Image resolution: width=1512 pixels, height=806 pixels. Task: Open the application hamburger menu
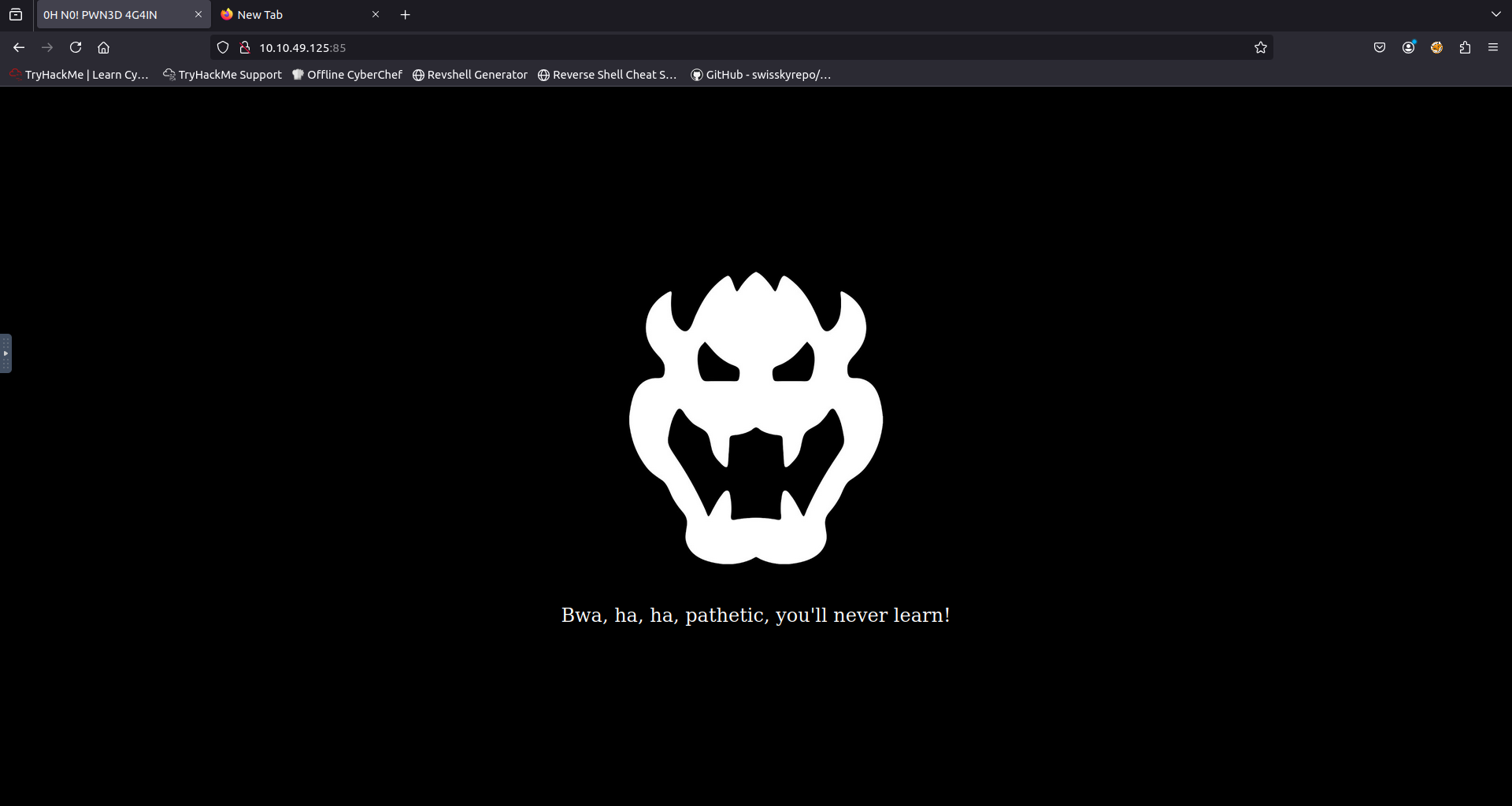coord(1493,47)
